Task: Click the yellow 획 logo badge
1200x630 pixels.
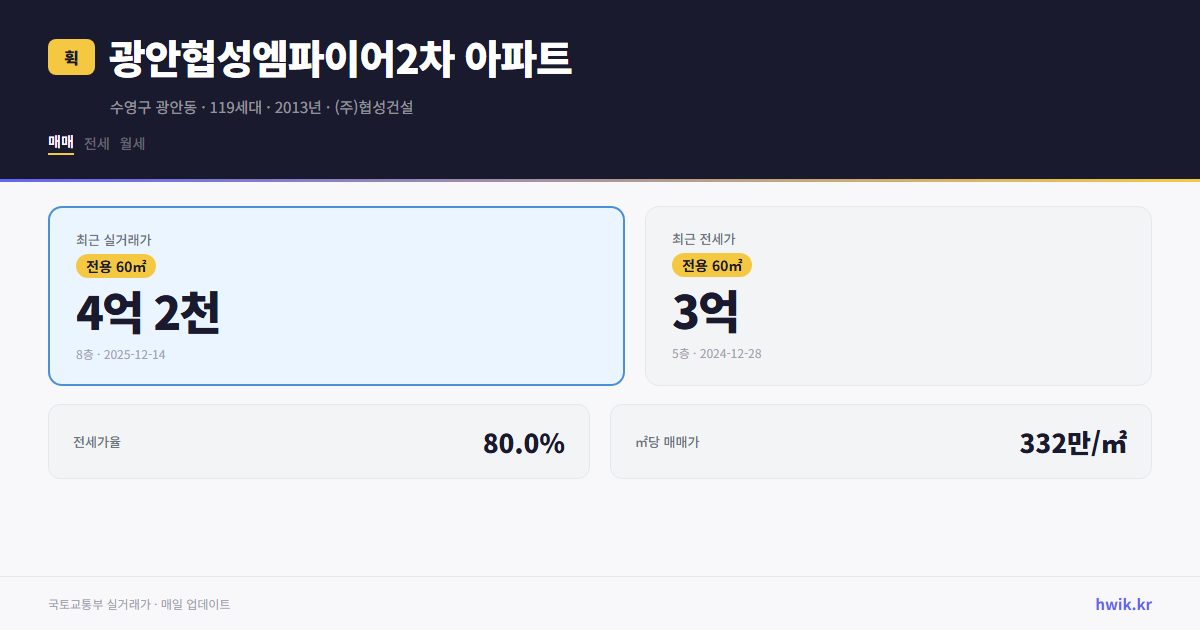Action: [66, 57]
